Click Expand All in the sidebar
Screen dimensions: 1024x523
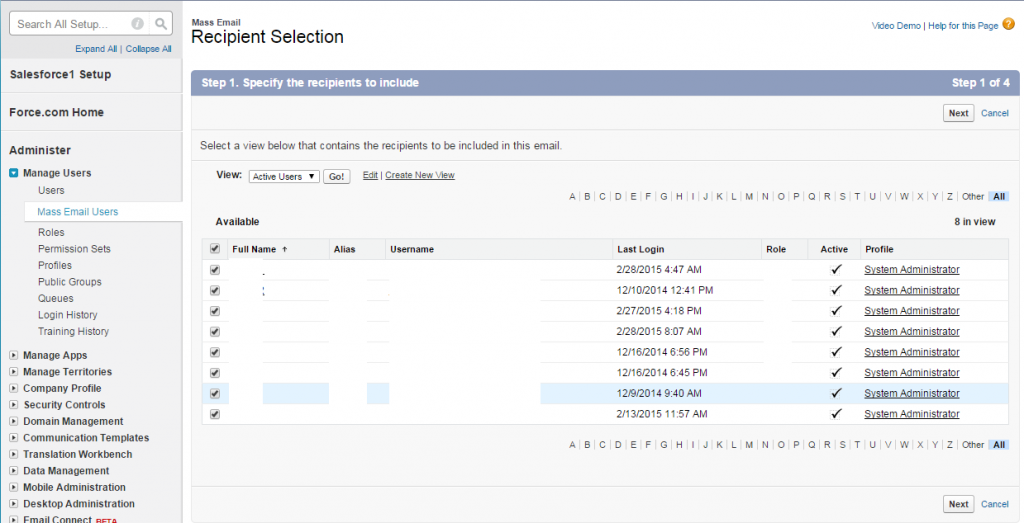[96, 49]
